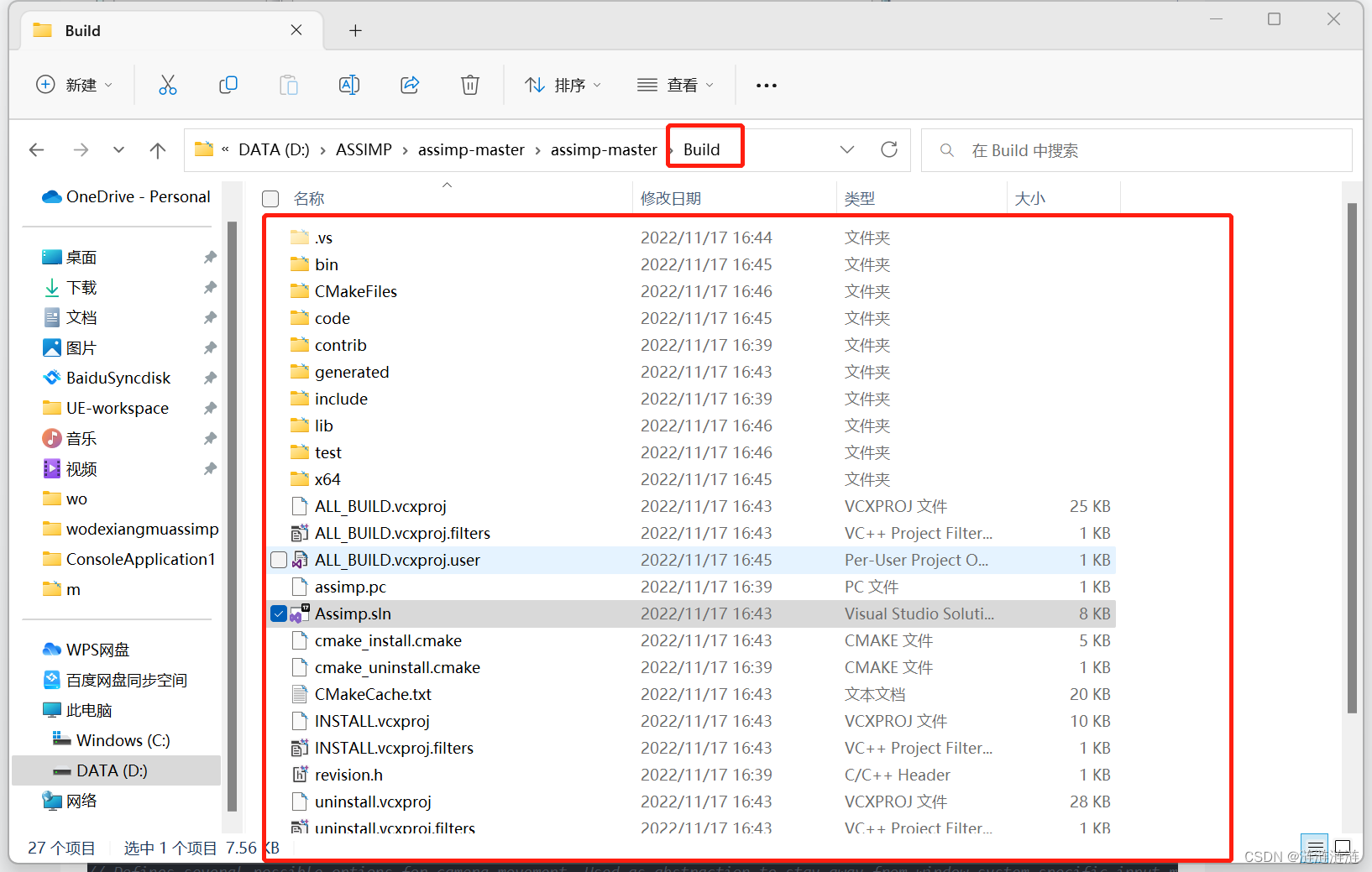Refresh the current folder view
Image resolution: width=1372 pixels, height=872 pixels.
pos(889,149)
